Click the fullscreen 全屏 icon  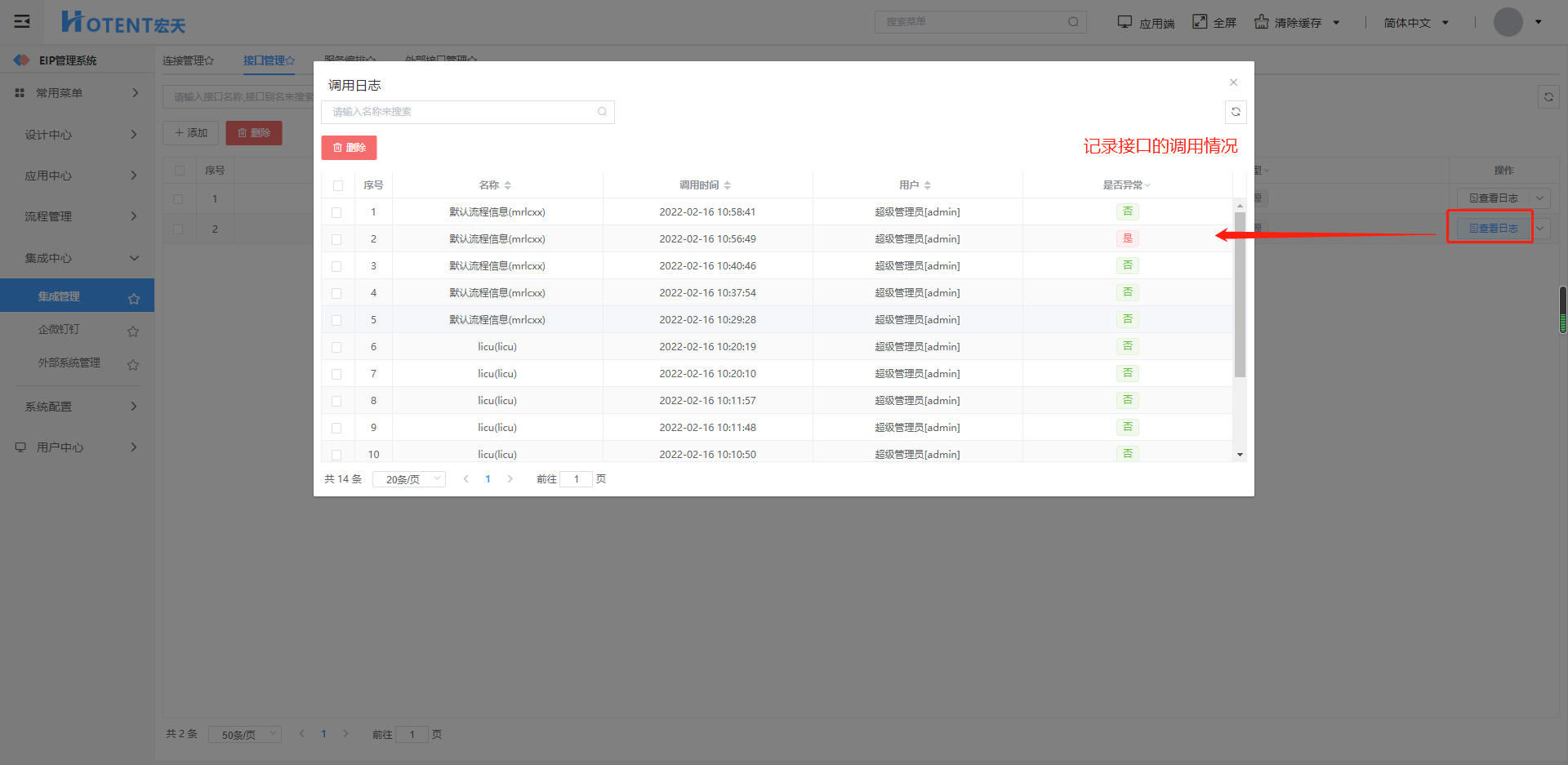pos(1200,22)
